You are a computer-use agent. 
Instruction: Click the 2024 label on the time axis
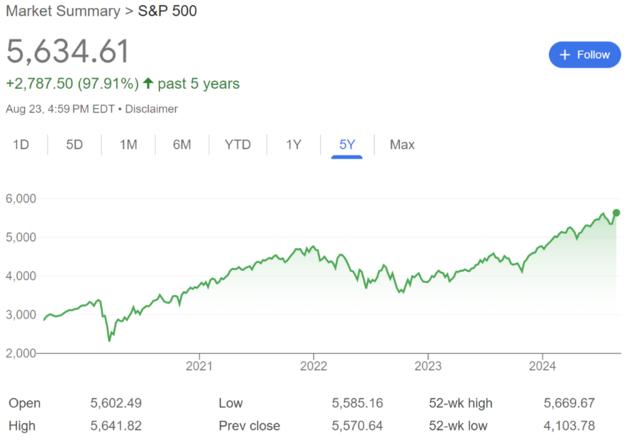pos(542,365)
